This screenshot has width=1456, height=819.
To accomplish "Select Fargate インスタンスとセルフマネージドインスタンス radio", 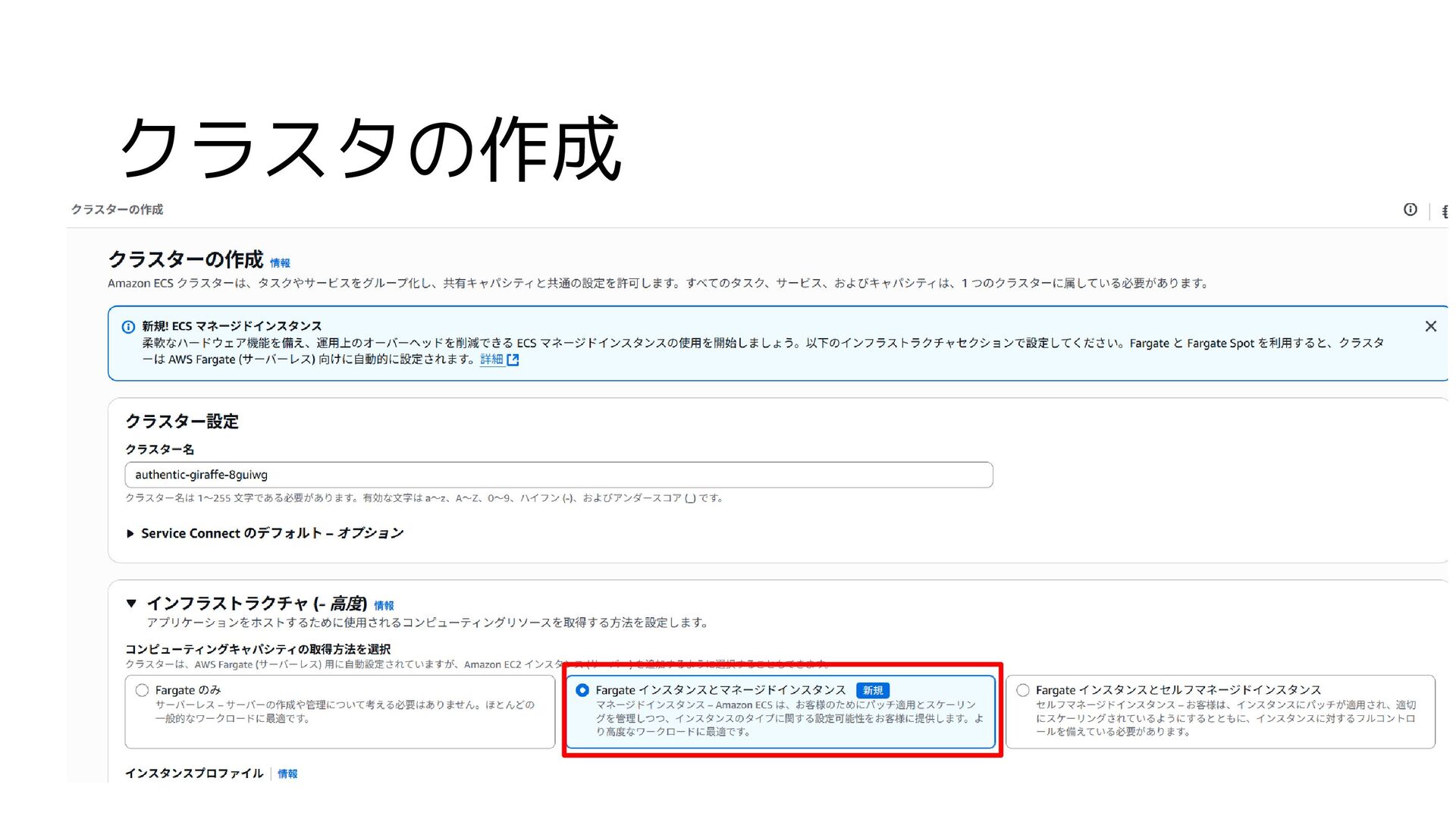I will 1022,690.
